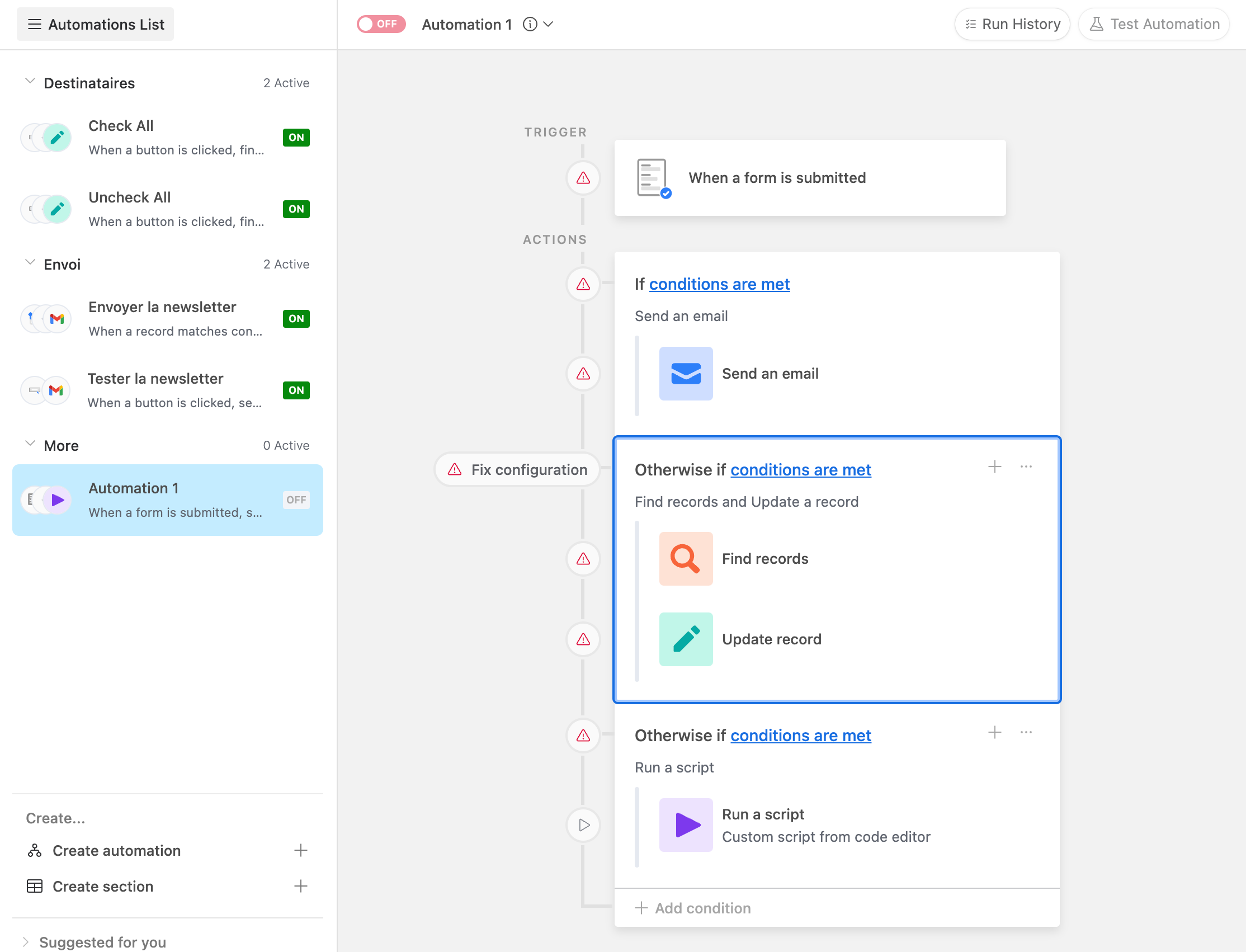Collapse the Destinataires section
This screenshot has height=952, width=1246.
[x=30, y=82]
